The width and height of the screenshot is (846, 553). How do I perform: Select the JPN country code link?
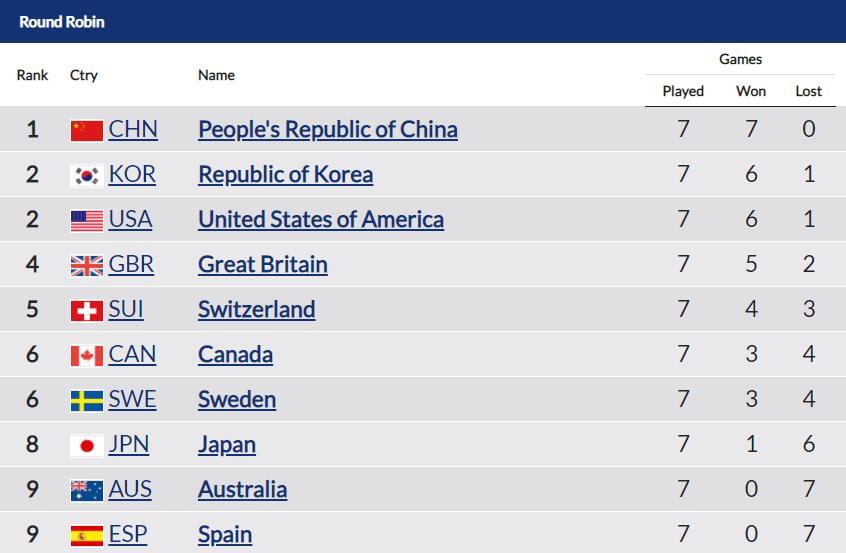coord(128,445)
